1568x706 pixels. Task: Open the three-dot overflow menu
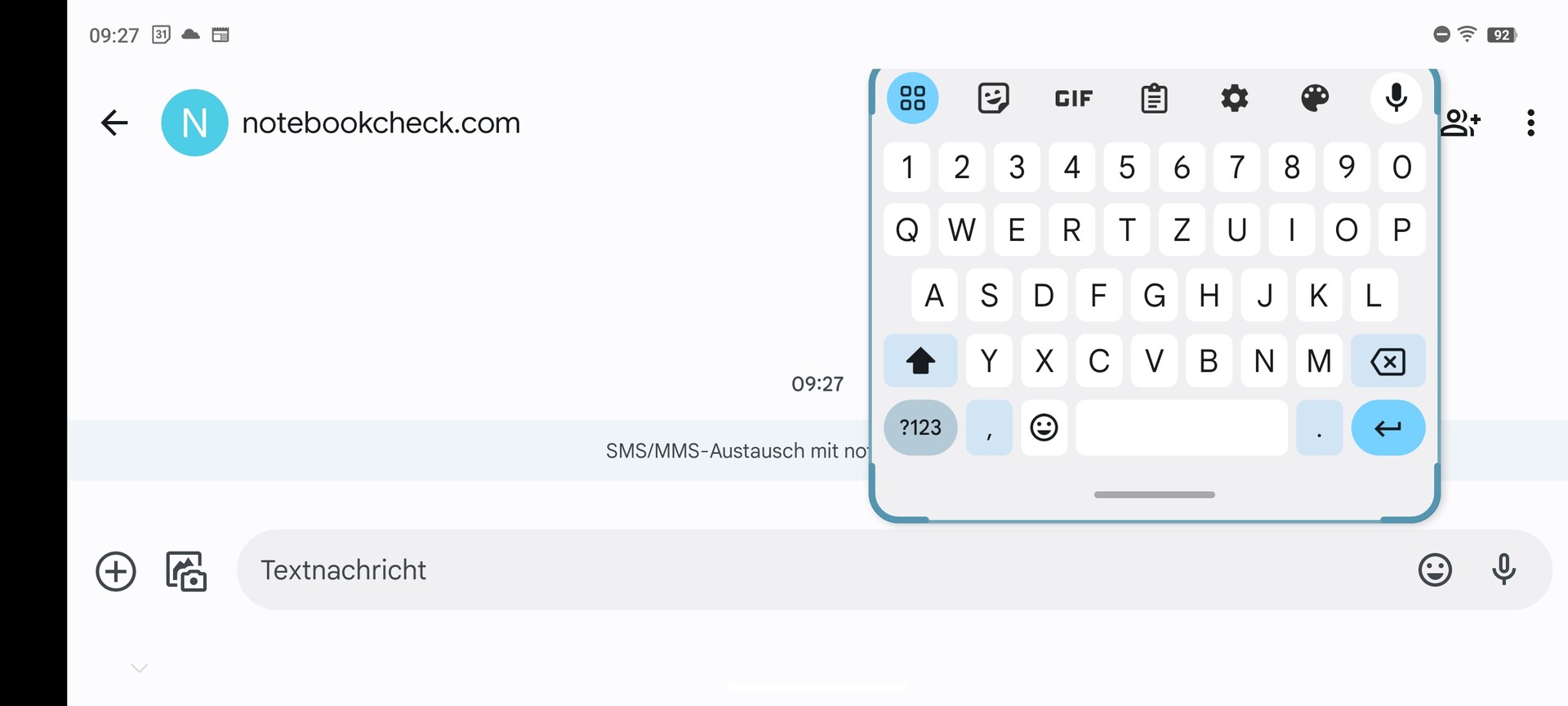pyautogui.click(x=1530, y=123)
